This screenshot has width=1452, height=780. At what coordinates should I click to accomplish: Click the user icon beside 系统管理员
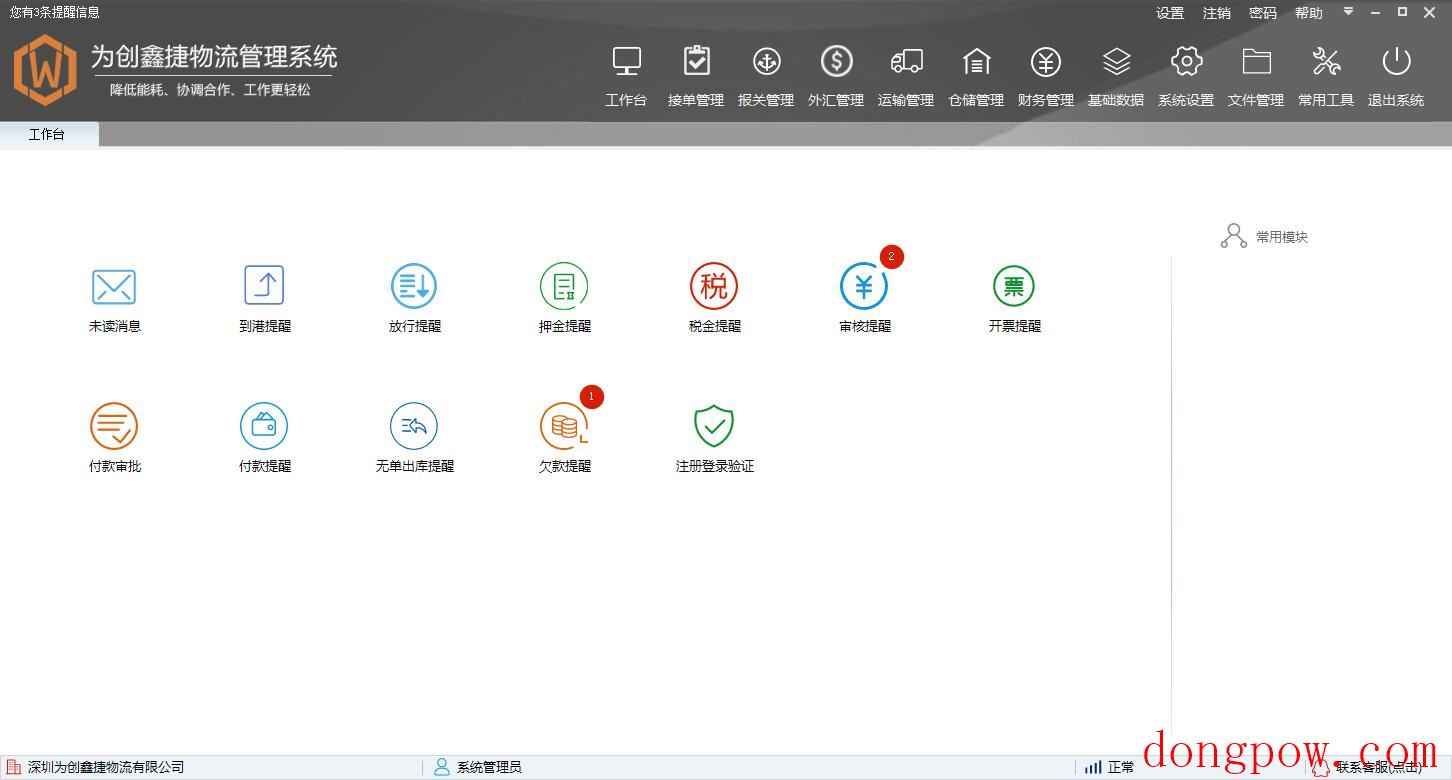pos(442,767)
